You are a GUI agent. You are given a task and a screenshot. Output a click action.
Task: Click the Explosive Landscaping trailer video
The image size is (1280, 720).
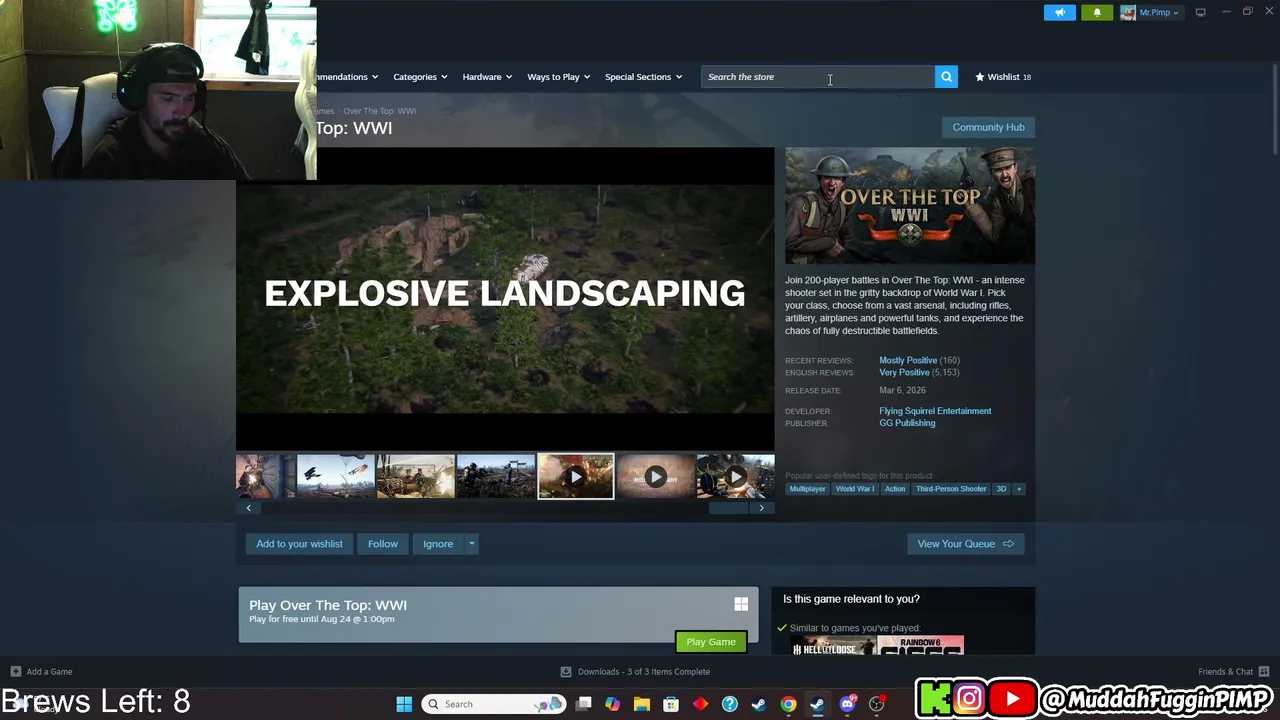click(x=505, y=298)
